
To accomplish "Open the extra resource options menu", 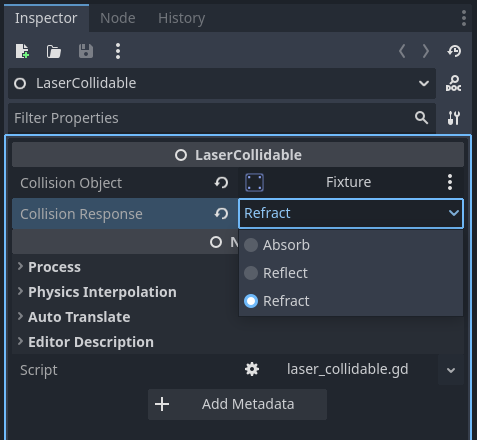I will [118, 51].
